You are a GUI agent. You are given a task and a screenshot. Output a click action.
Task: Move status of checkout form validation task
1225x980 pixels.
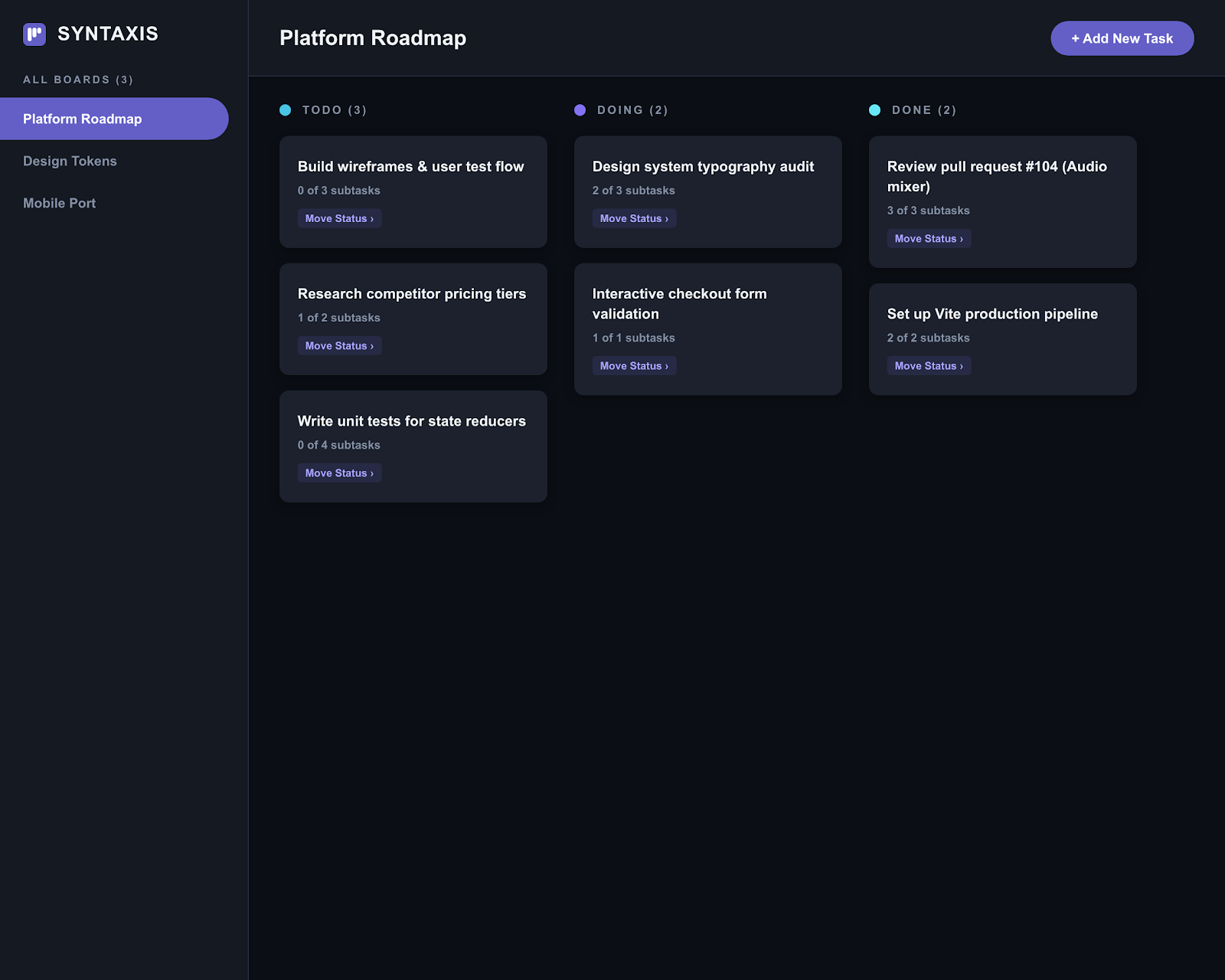(634, 366)
